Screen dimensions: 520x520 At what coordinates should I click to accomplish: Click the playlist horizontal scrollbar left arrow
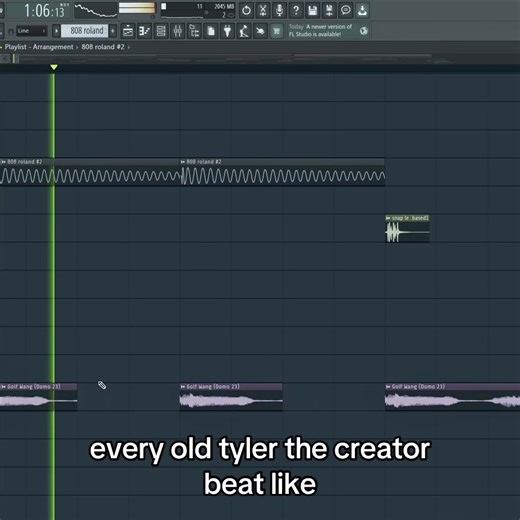[5, 59]
